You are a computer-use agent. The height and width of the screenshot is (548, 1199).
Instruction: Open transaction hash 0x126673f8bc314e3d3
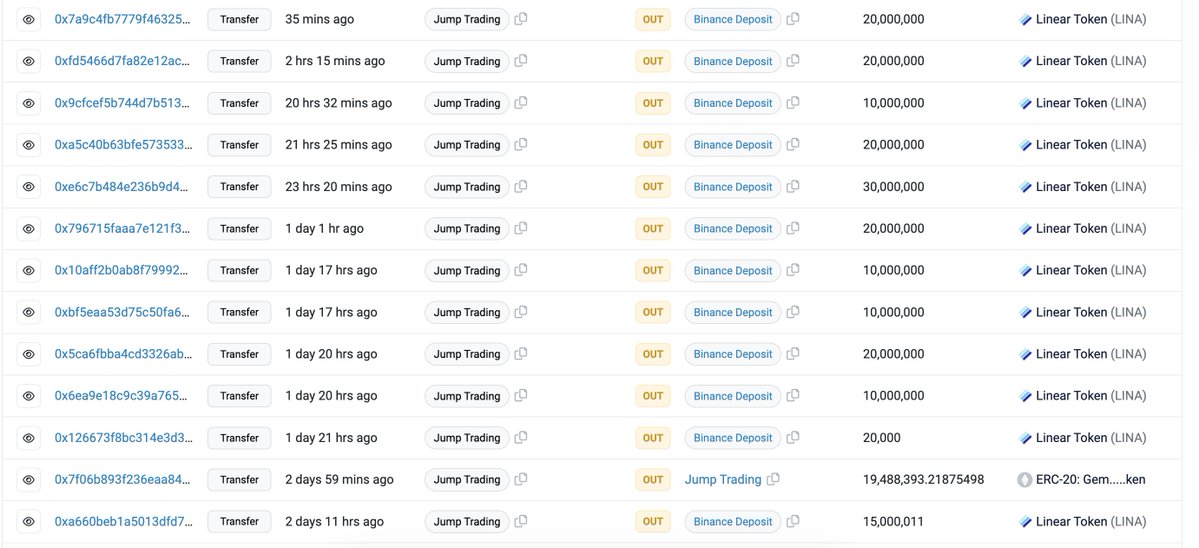[123, 437]
